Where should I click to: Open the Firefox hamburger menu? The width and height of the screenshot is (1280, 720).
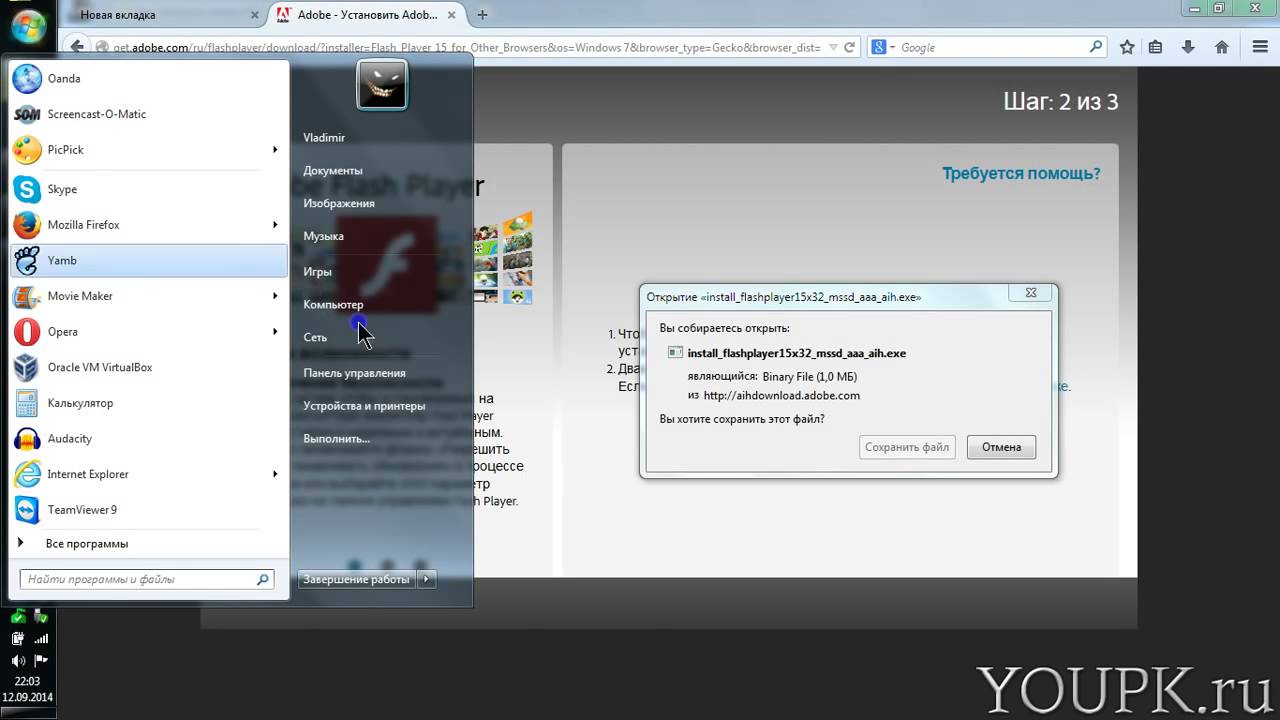point(1260,47)
